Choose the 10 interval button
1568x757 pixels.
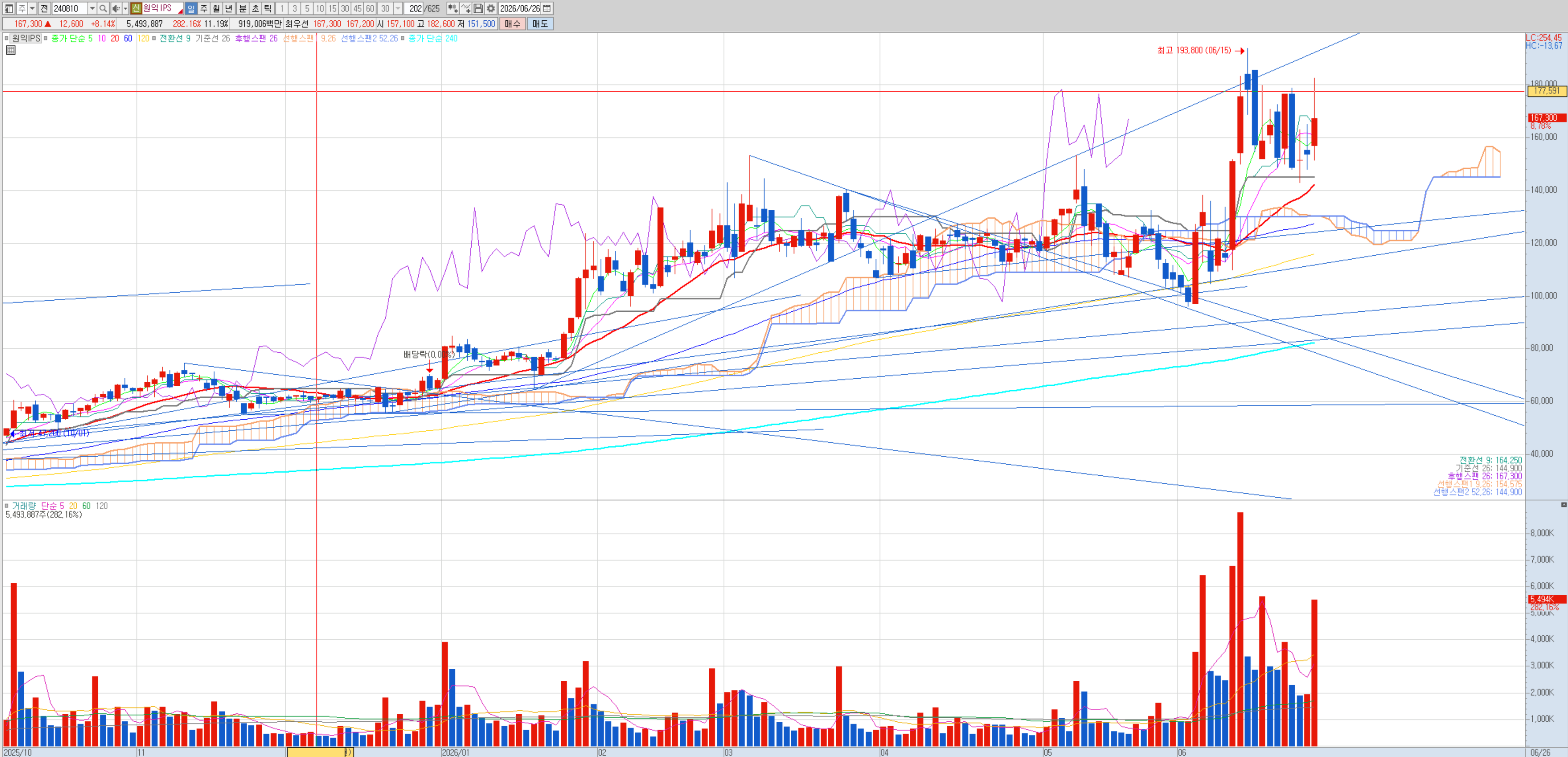click(320, 8)
